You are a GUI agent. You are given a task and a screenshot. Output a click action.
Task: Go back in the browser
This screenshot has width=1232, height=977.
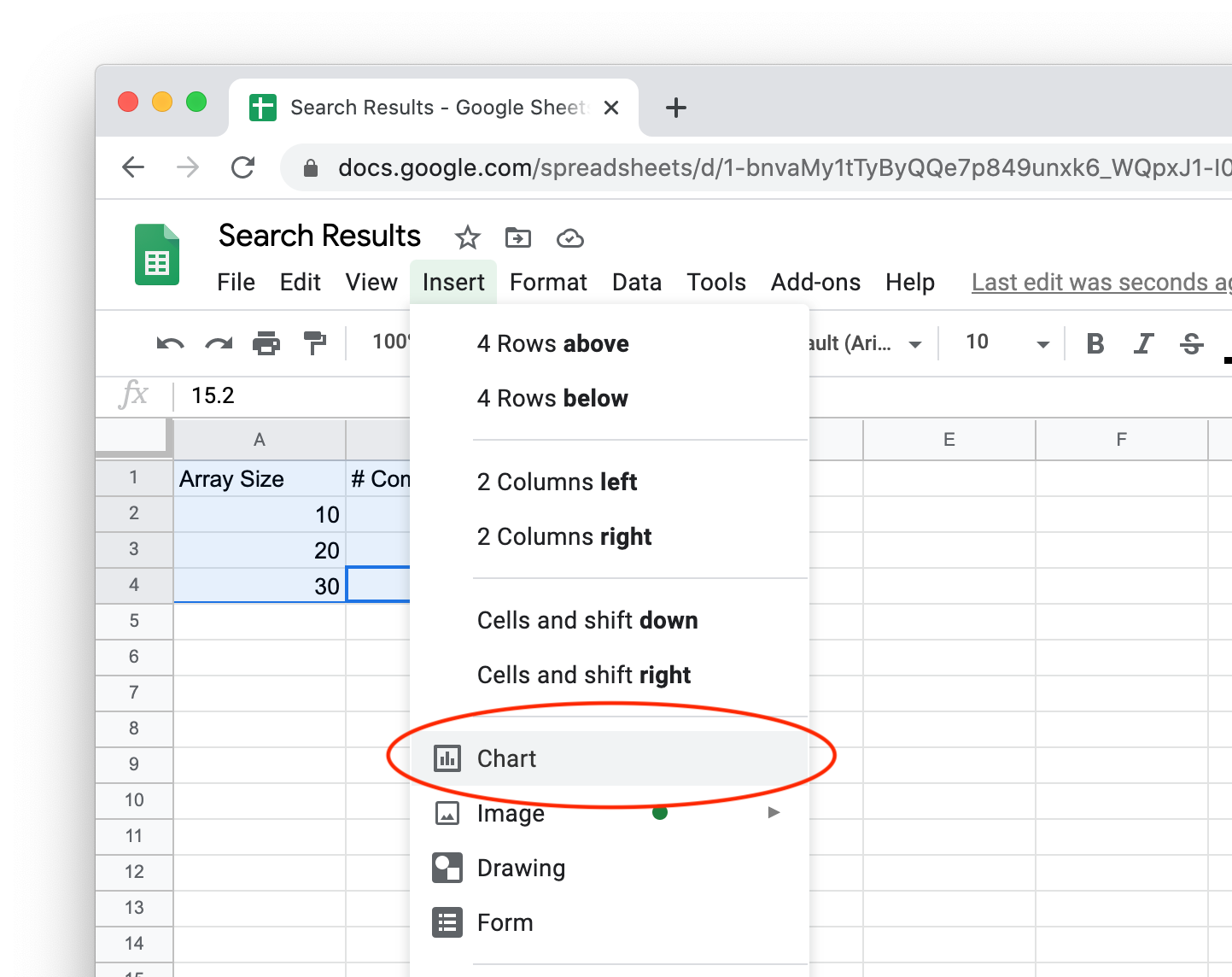pyautogui.click(x=133, y=167)
